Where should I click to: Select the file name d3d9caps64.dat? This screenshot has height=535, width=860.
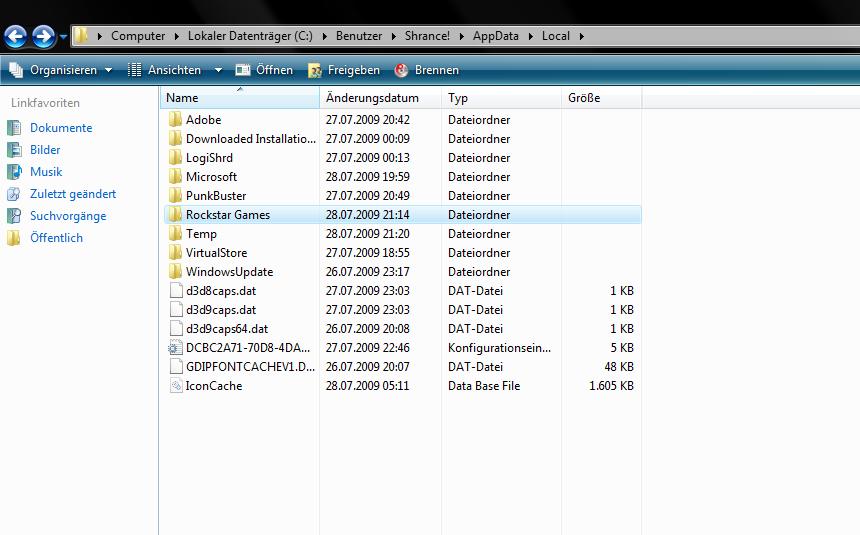(x=227, y=329)
